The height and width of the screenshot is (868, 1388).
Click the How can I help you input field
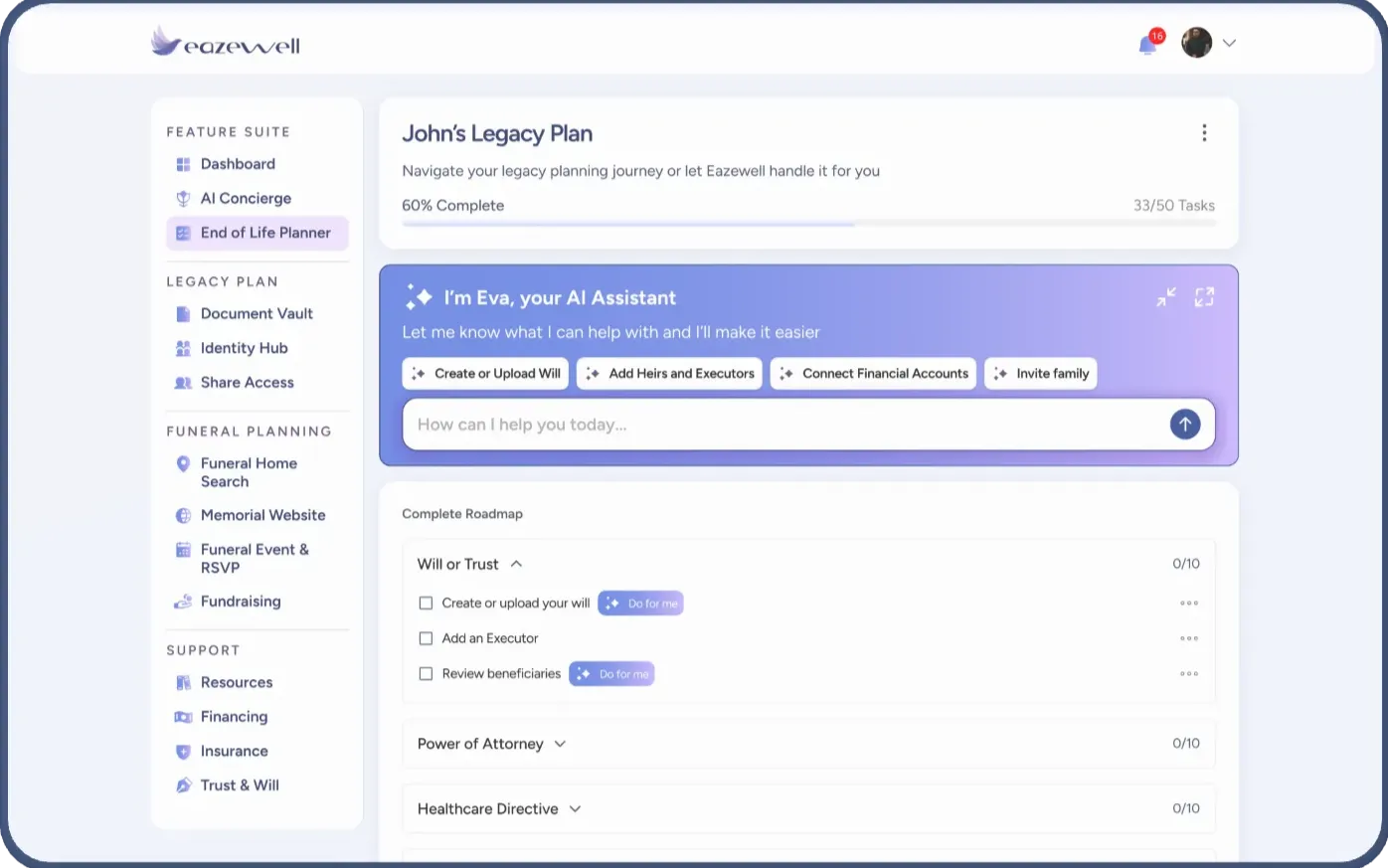tap(746, 424)
